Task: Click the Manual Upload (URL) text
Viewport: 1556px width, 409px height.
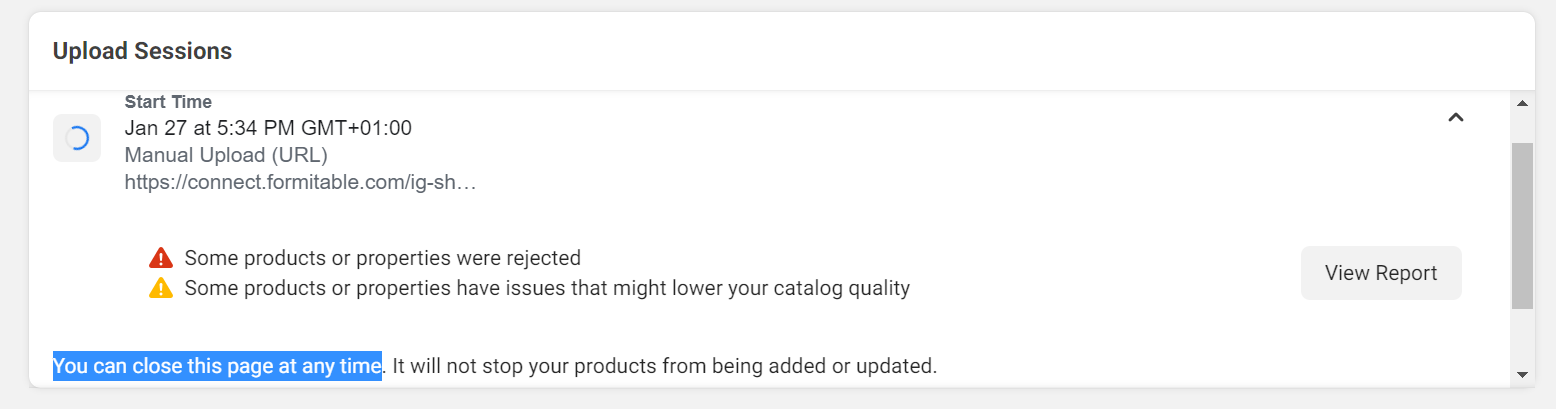Action: point(226,155)
